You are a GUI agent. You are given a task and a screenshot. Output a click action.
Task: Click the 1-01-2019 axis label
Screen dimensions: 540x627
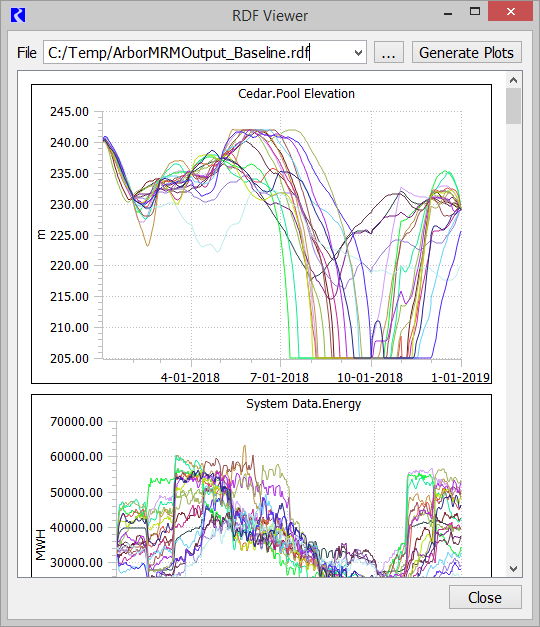tap(460, 377)
